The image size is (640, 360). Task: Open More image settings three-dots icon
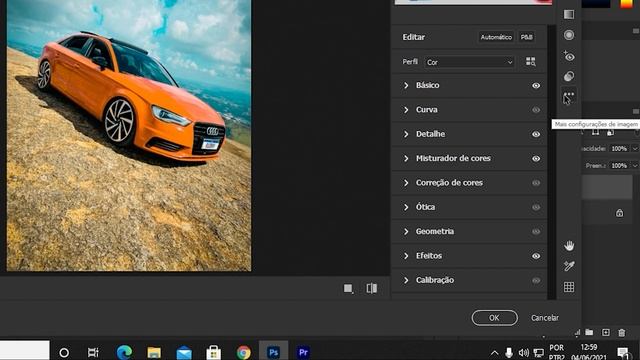click(x=569, y=95)
